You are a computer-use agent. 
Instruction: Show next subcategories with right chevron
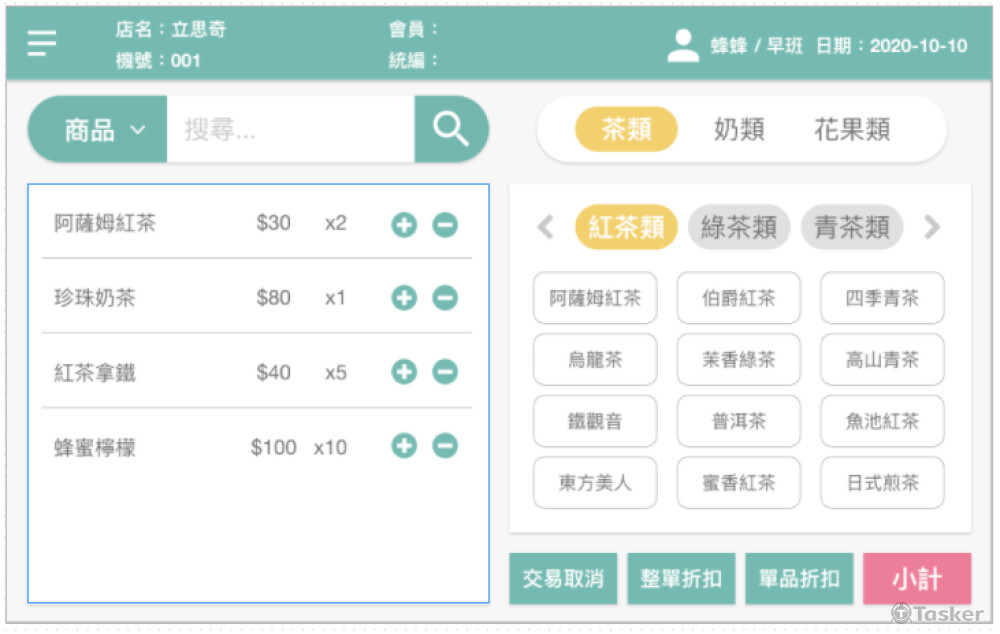[x=932, y=228]
